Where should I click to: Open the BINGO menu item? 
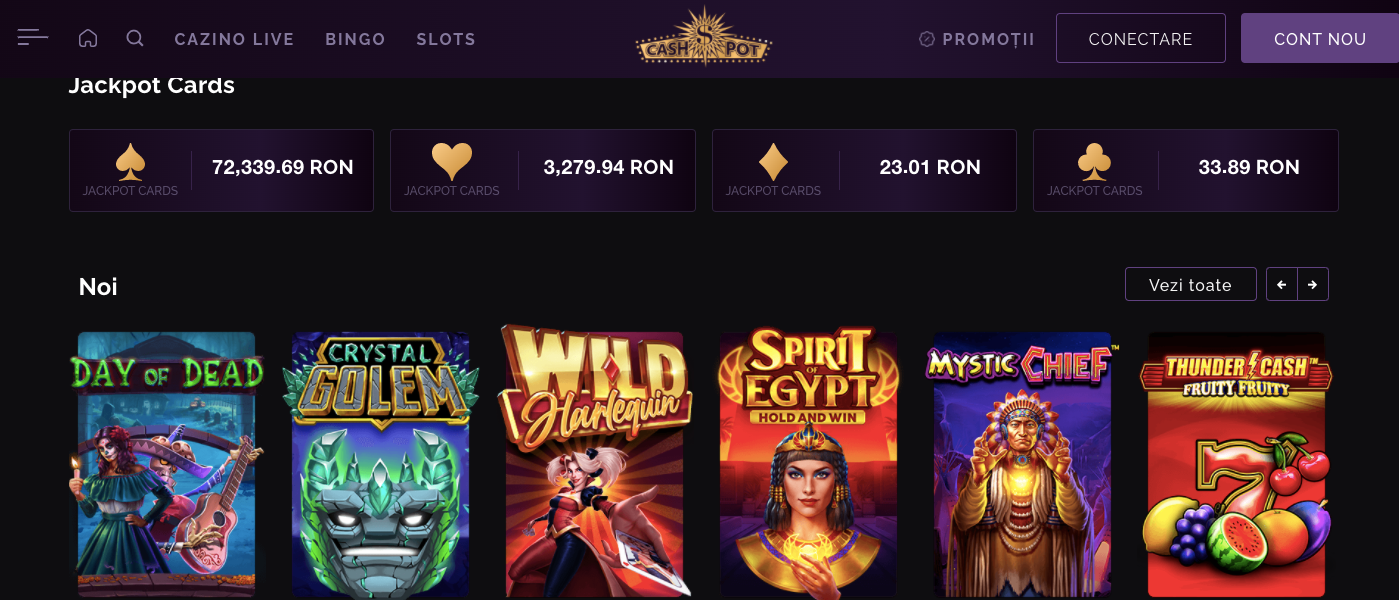(x=355, y=39)
